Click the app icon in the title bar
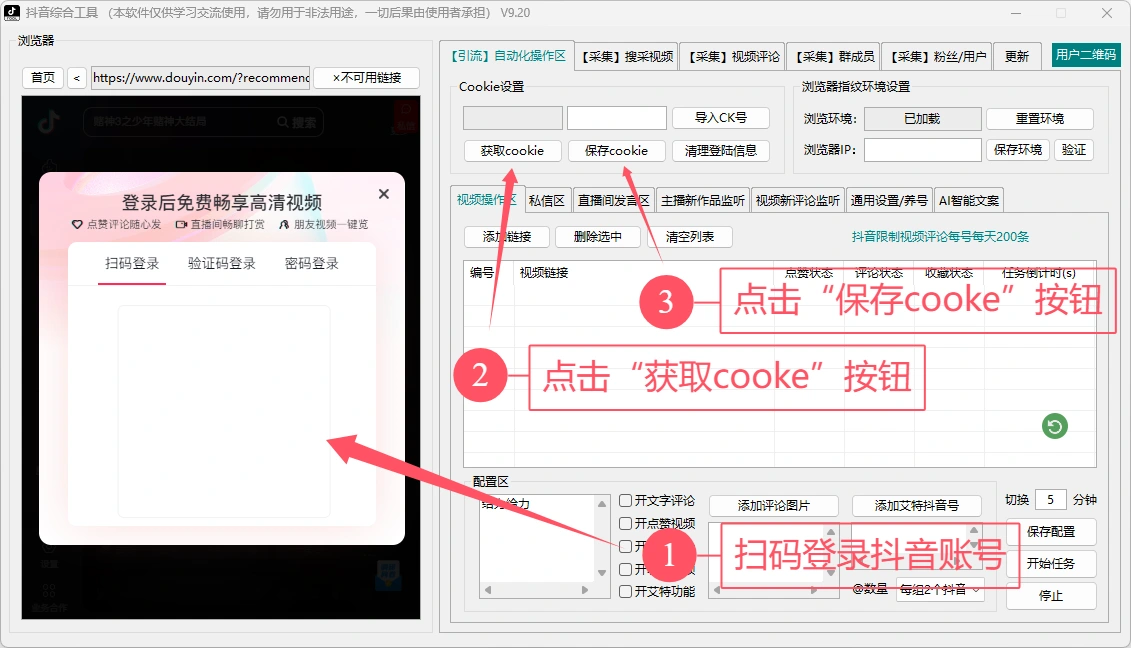Screen dimensions: 1131x648 pyautogui.click(x=12, y=12)
